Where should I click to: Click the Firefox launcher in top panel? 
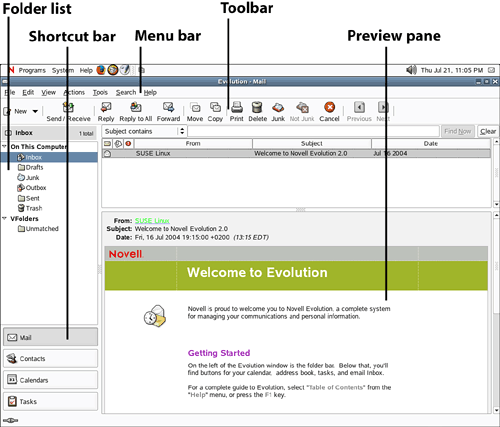pos(101,70)
